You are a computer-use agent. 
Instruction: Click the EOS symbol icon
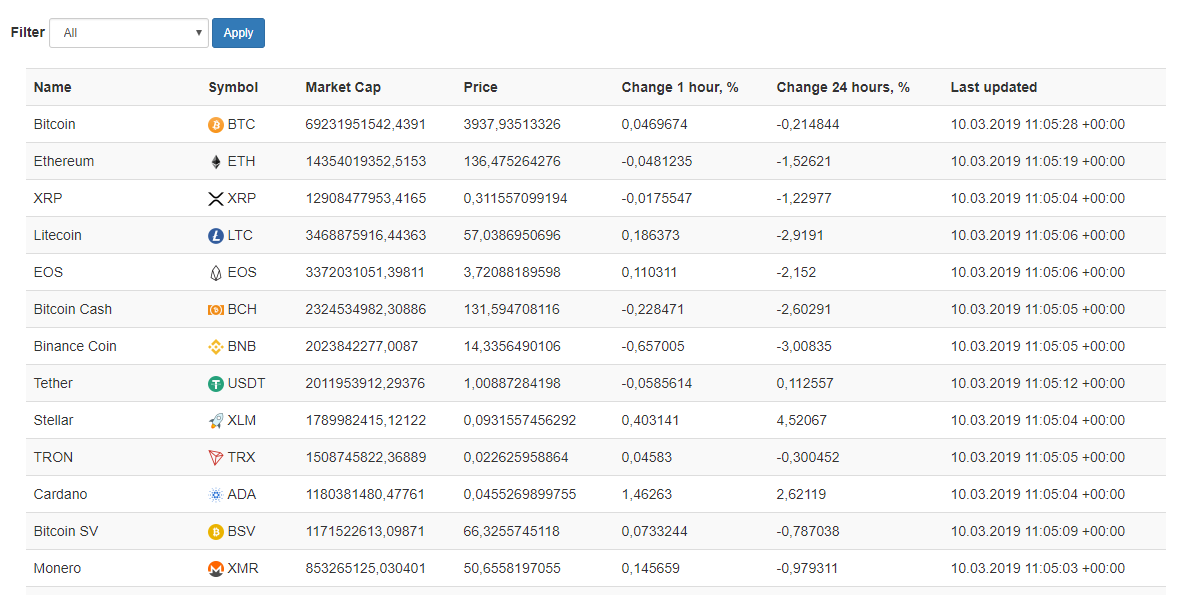[216, 273]
